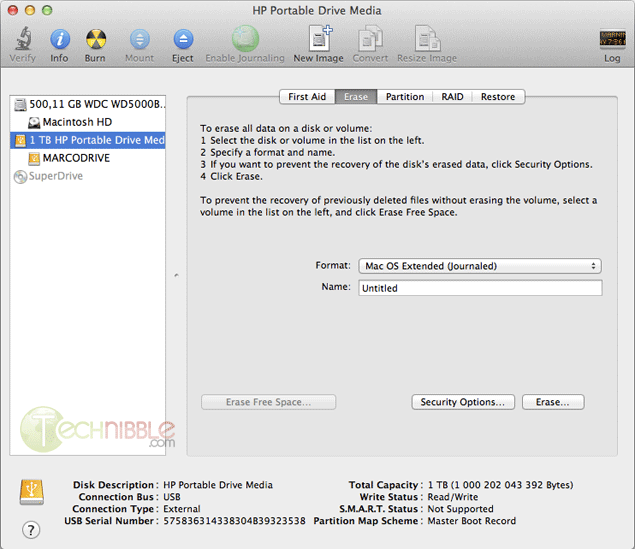Click the help question mark button
The image size is (635, 549).
[31, 530]
